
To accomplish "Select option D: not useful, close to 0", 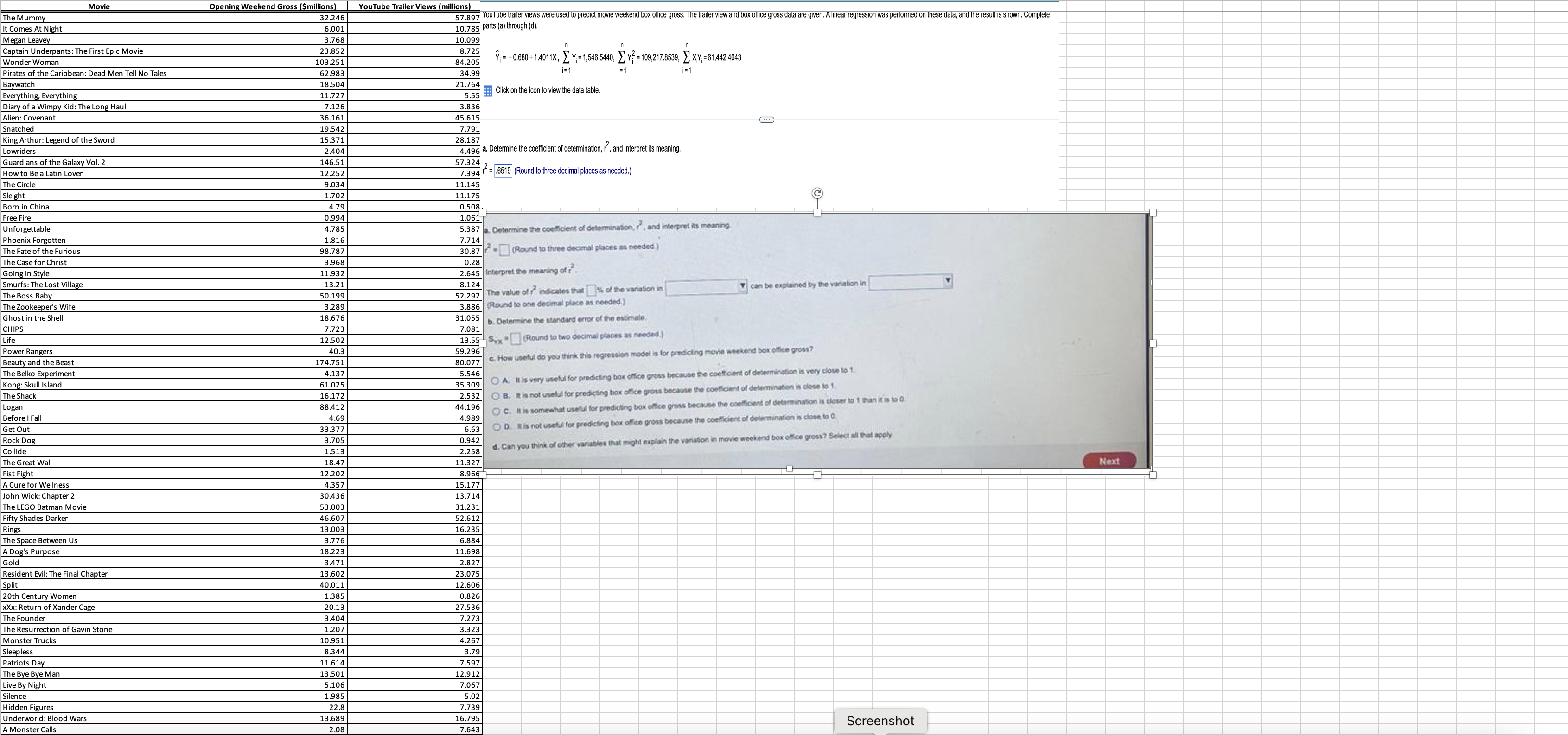I will pyautogui.click(x=497, y=426).
